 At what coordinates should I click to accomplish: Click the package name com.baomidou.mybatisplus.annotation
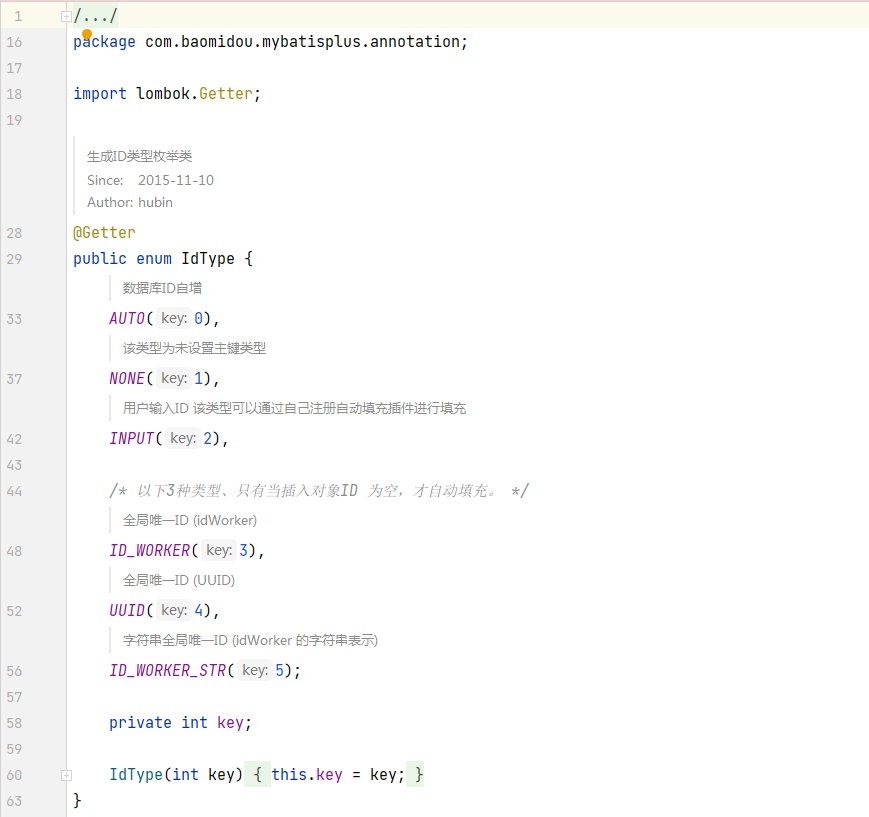(304, 42)
